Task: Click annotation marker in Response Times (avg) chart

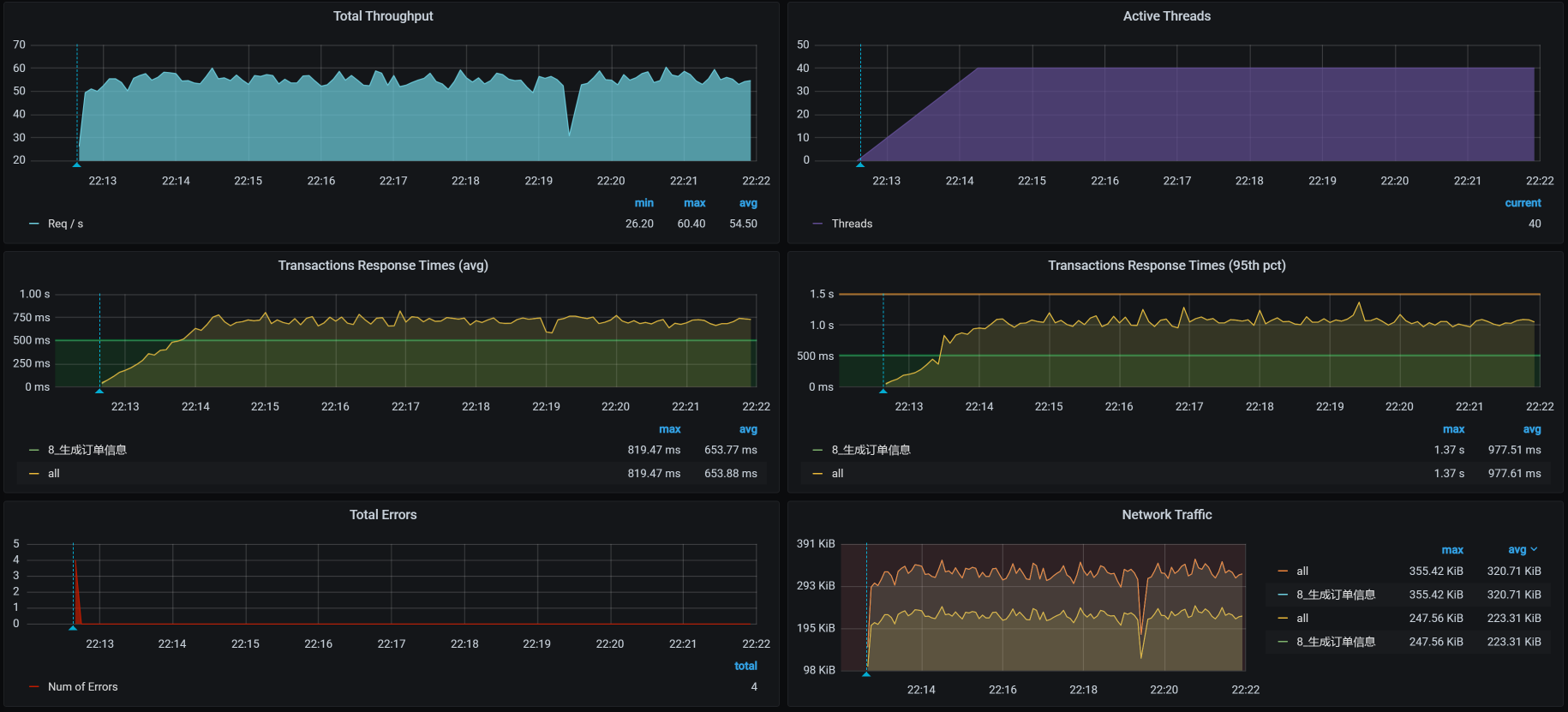Action: [99, 391]
